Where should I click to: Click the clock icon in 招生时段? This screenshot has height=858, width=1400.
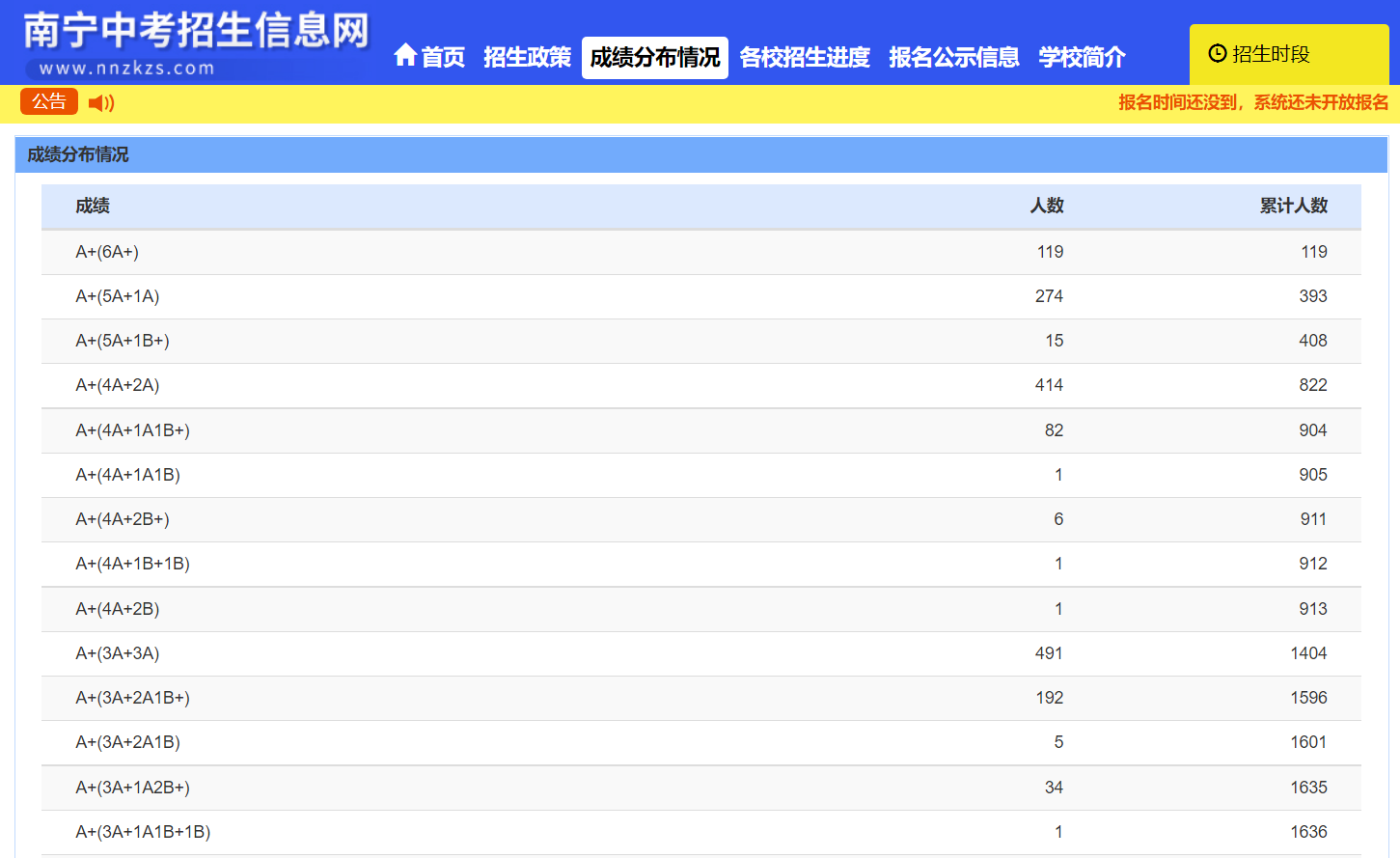pyautogui.click(x=1218, y=54)
